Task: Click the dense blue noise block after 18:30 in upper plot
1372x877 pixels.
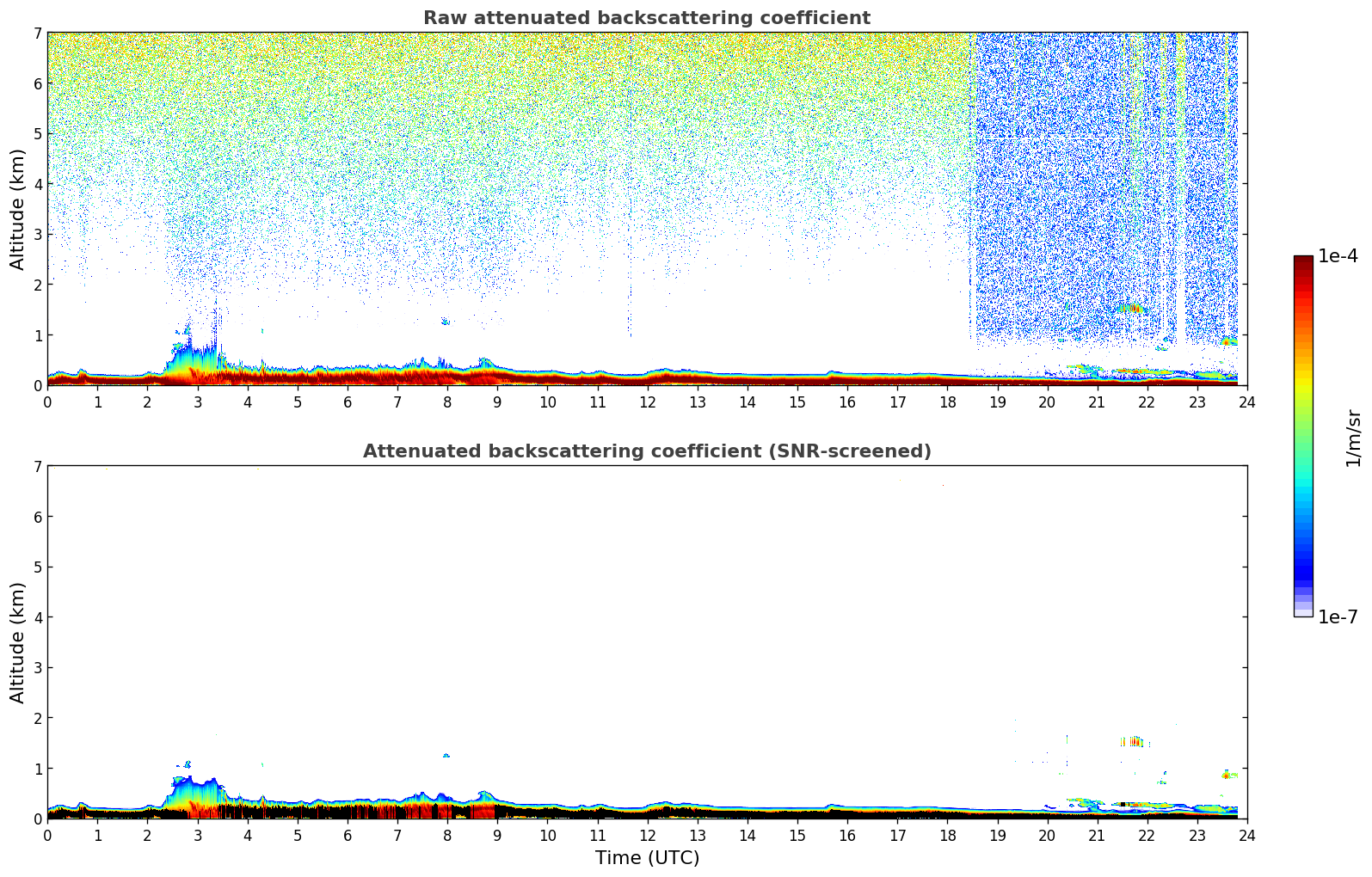Action: click(x=1105, y=189)
